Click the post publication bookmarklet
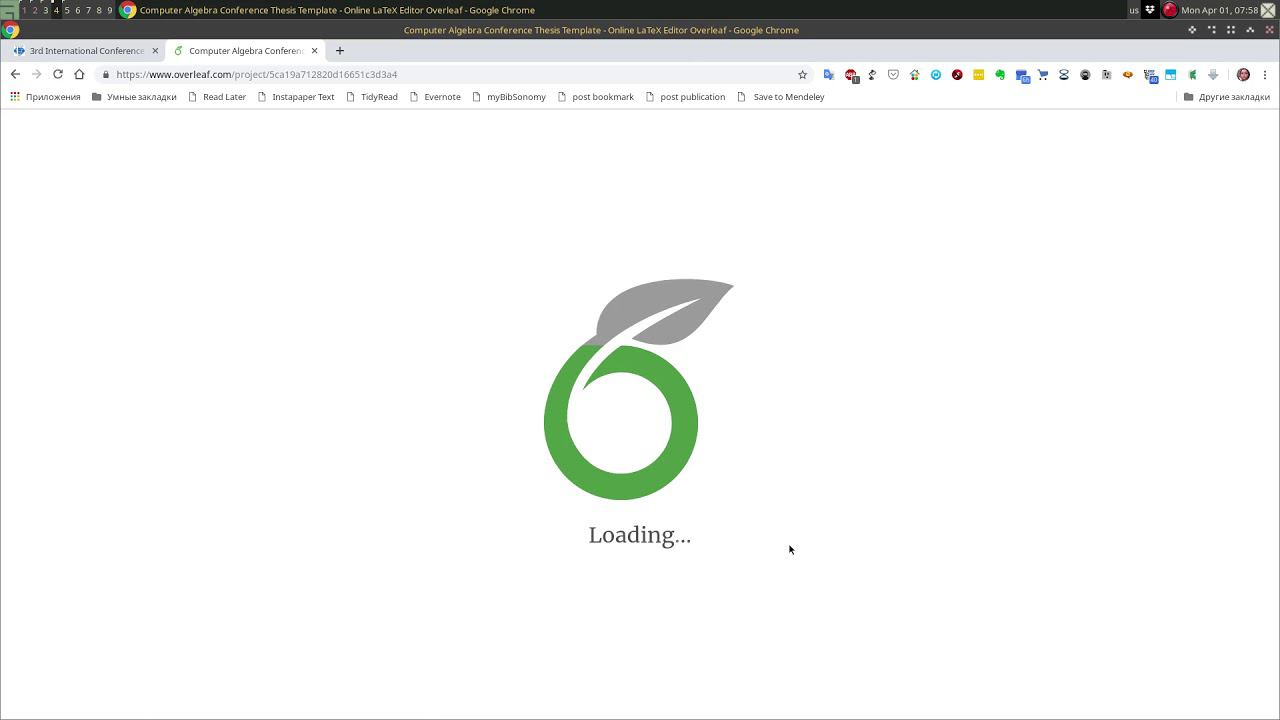 (x=685, y=97)
